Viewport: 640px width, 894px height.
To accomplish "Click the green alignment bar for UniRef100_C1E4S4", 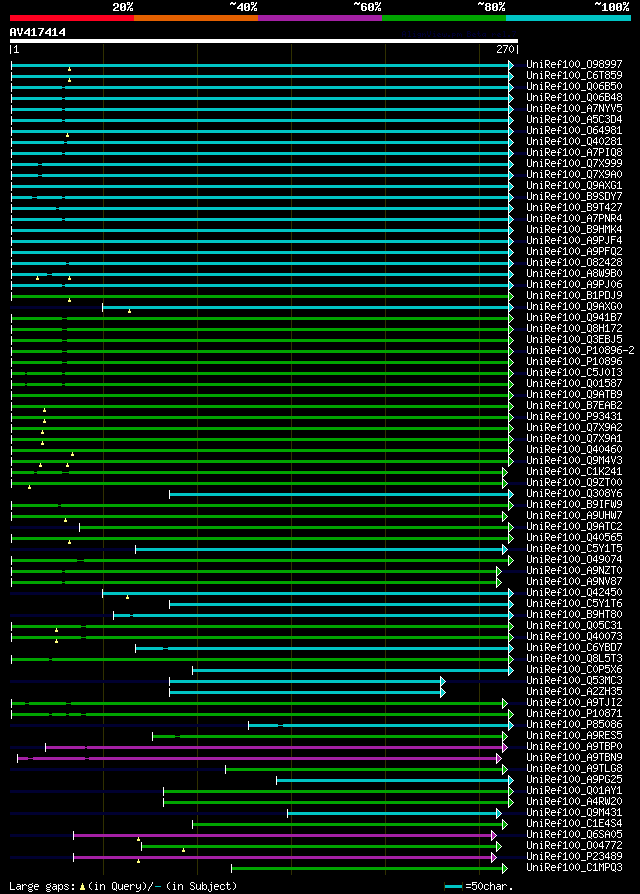I will point(350,824).
